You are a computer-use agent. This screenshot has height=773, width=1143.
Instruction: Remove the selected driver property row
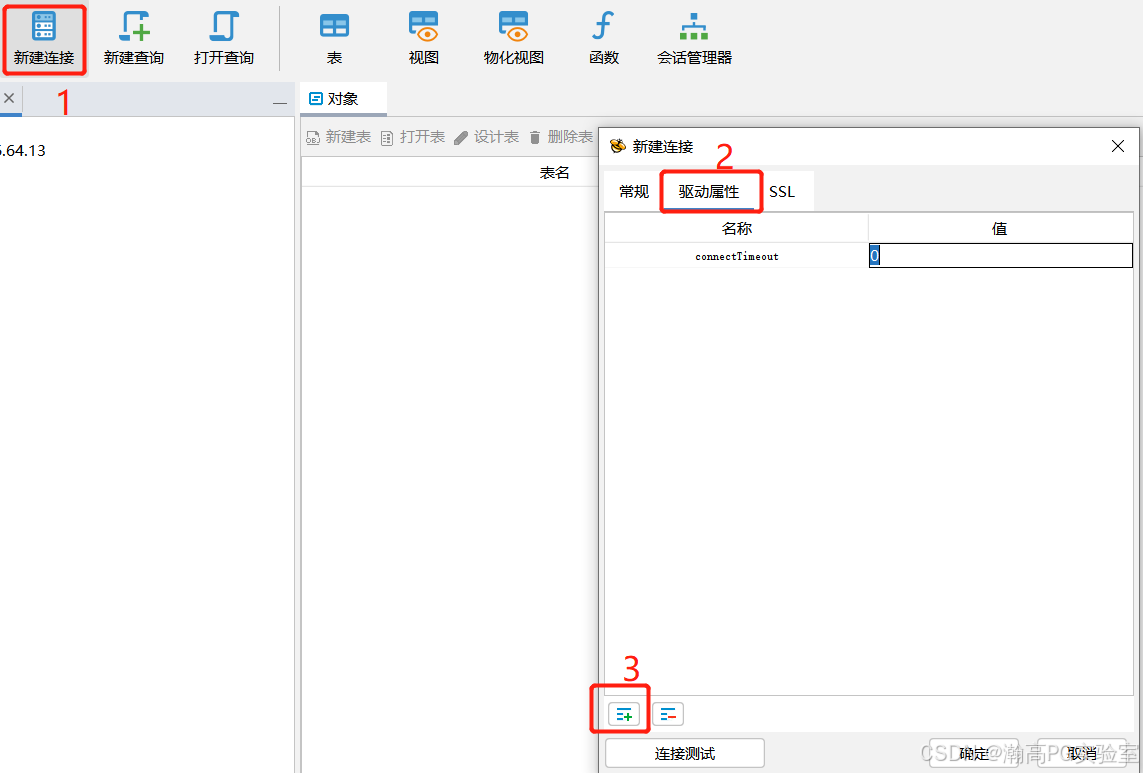[x=668, y=715]
